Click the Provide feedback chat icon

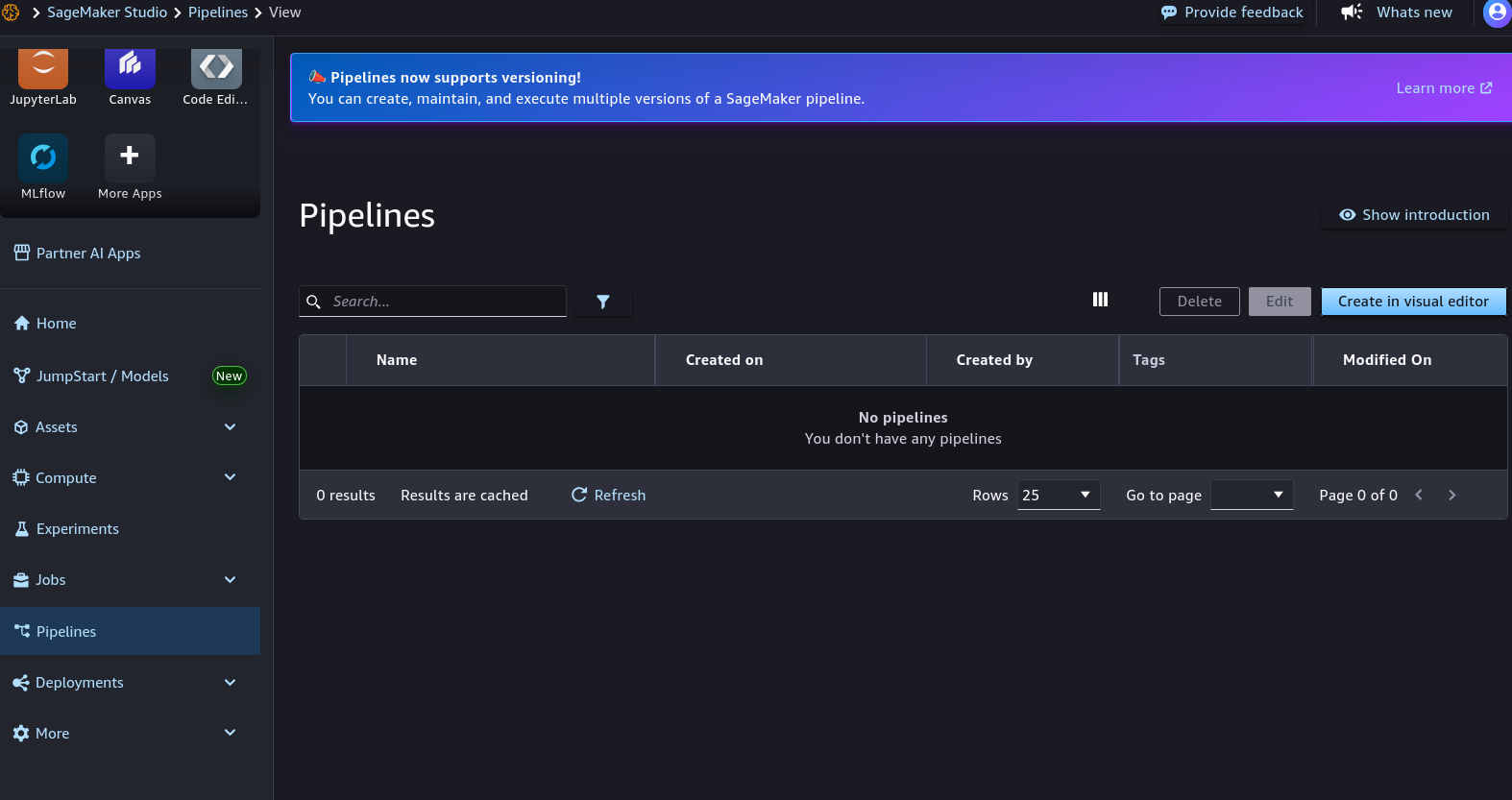(1169, 12)
